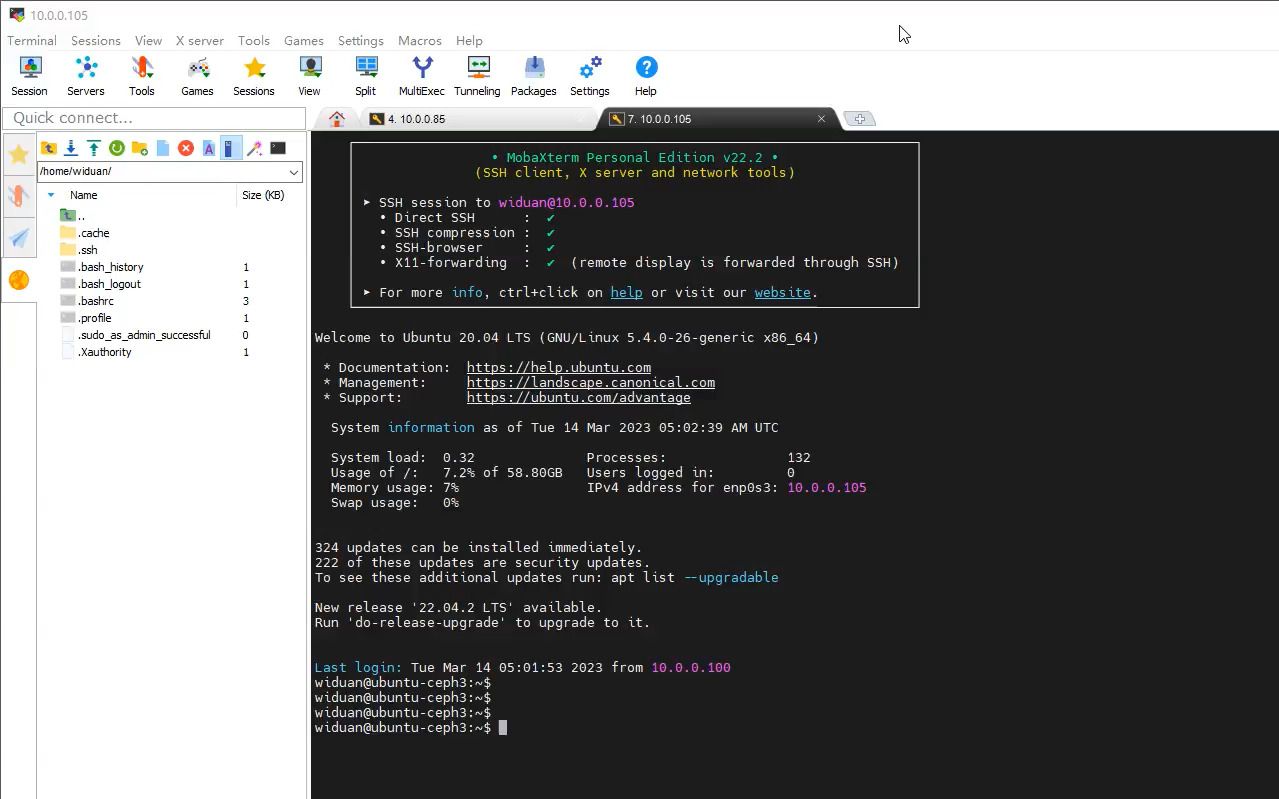This screenshot has height=799, width=1279.
Task: Open the View menu
Action: point(149,41)
